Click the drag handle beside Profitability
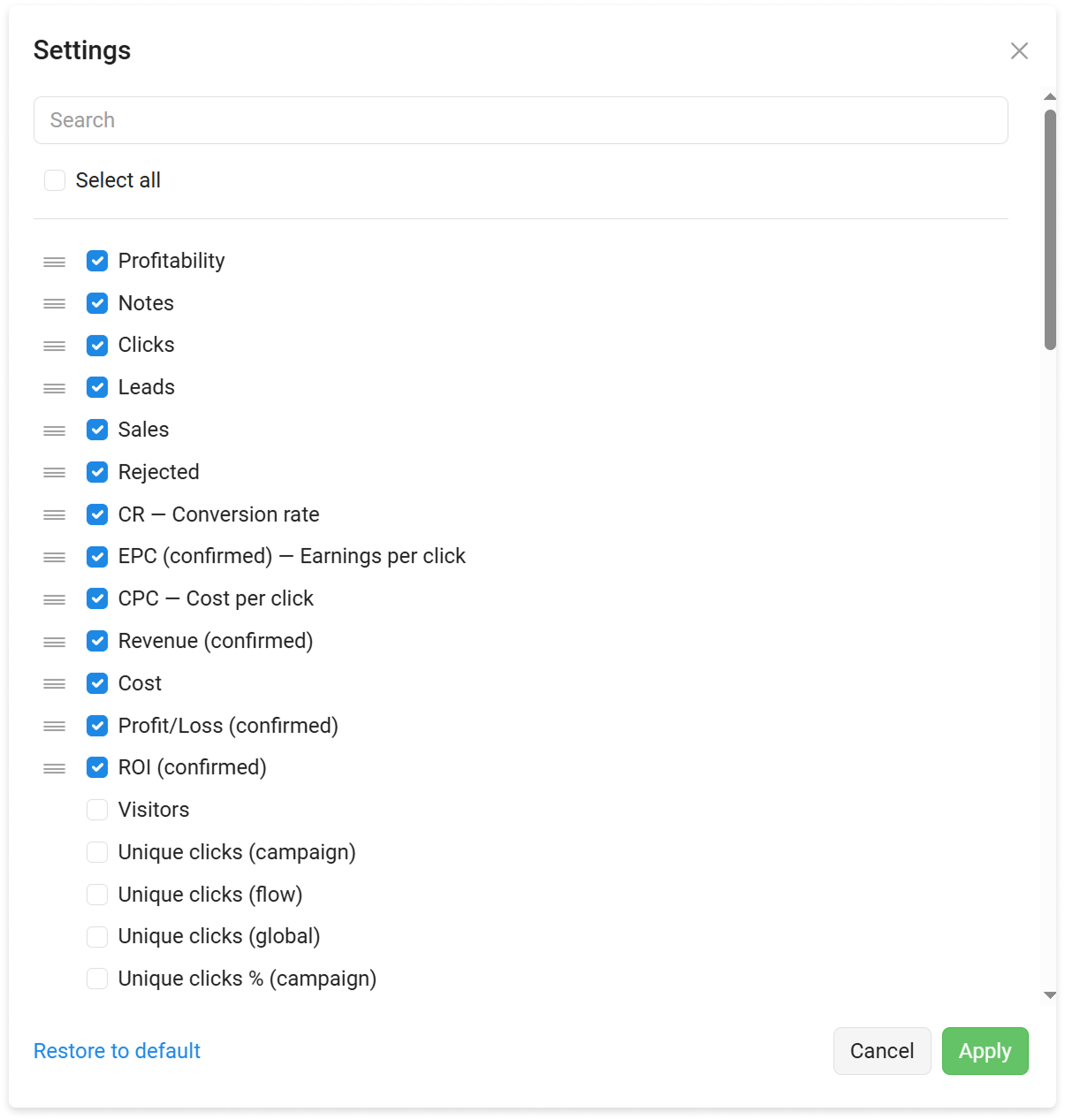1065x1120 pixels. pos(55,262)
